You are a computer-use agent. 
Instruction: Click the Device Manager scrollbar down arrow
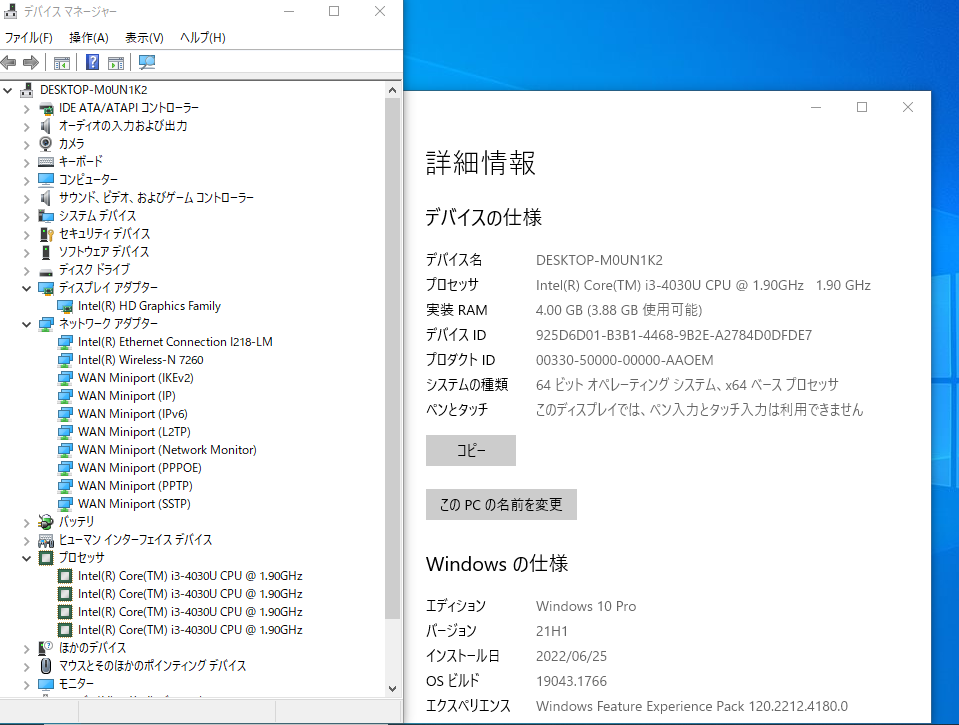click(393, 688)
